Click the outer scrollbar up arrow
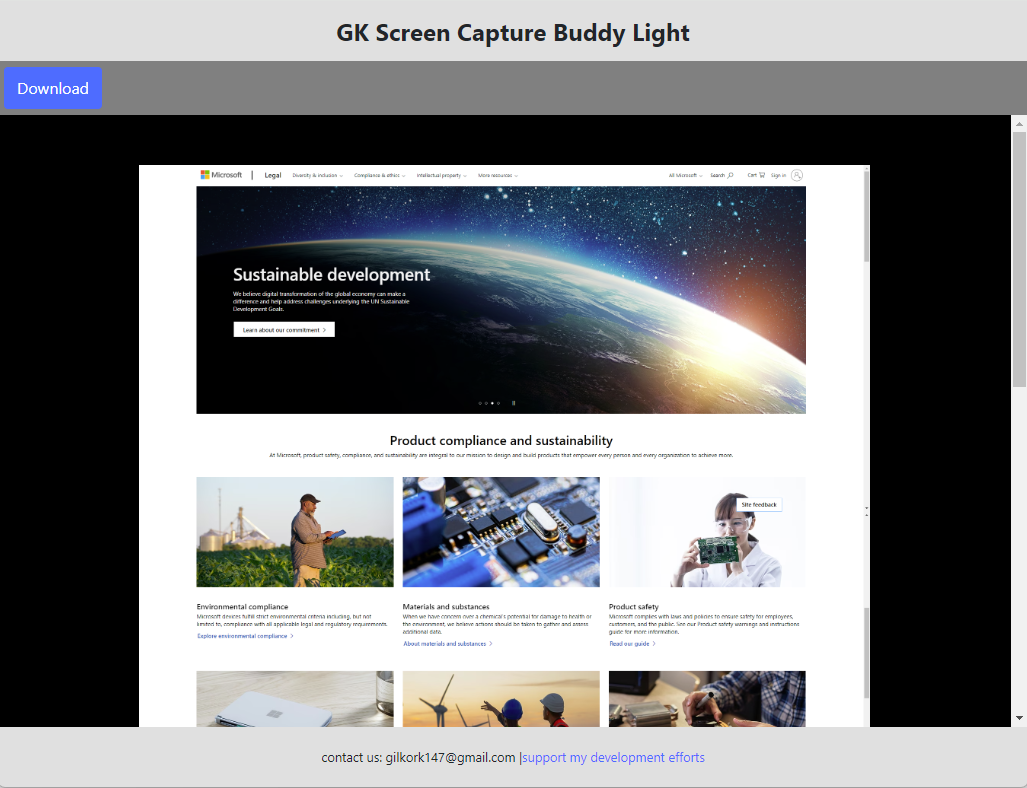 coord(1019,123)
